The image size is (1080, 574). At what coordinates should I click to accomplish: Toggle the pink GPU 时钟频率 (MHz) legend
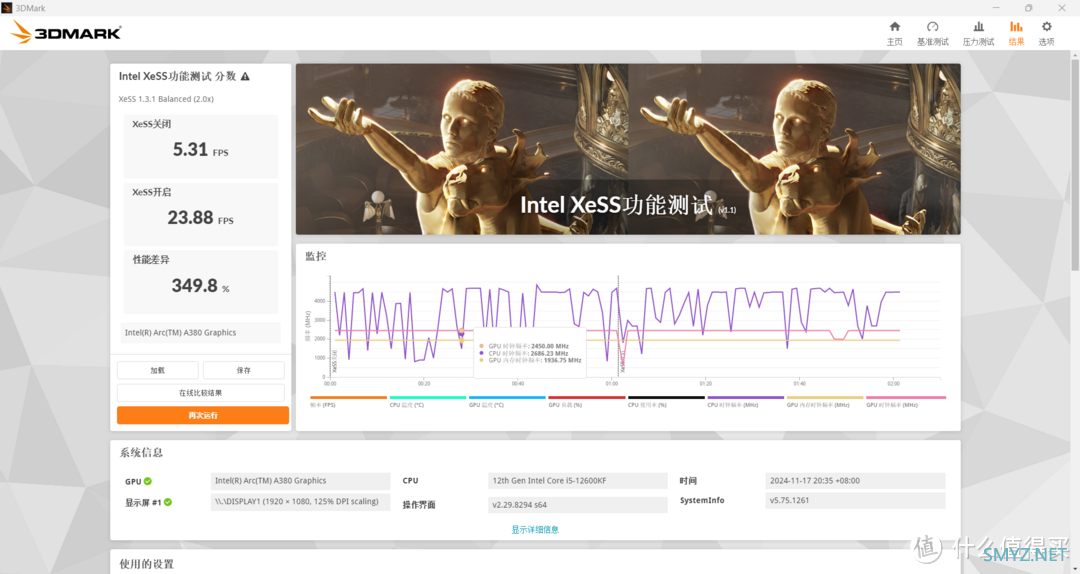906,401
